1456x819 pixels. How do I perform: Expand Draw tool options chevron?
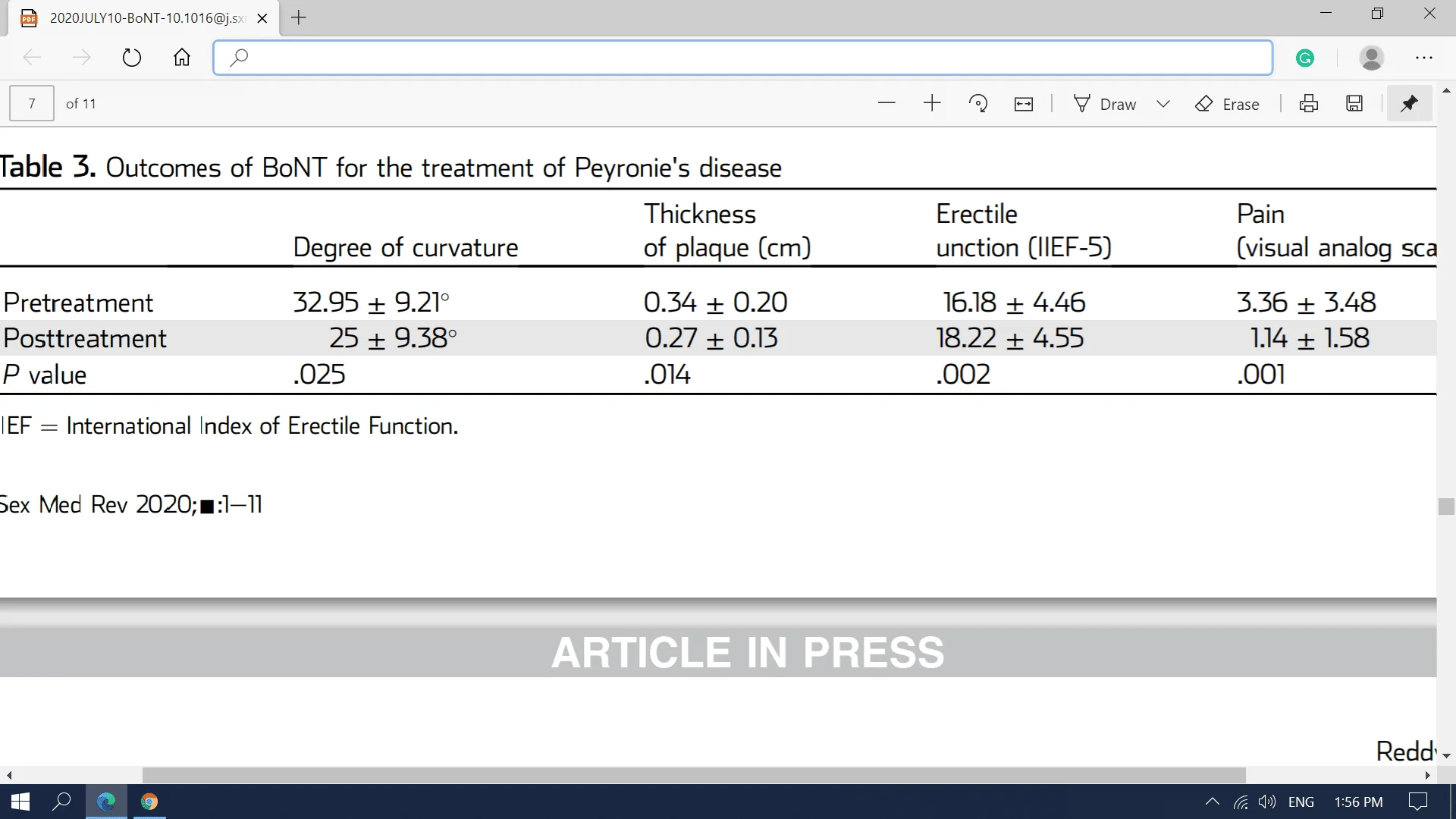[x=1163, y=104]
